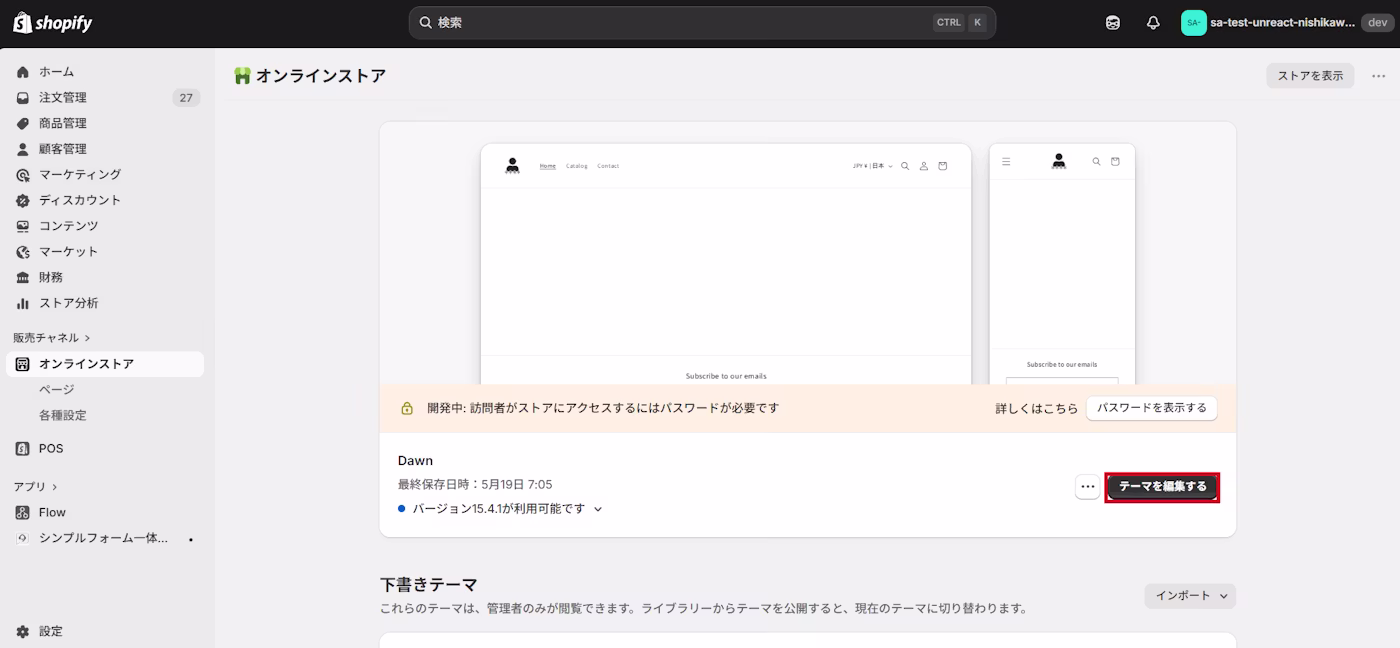Click the ディスカウント badge icon
Viewport: 1400px width, 648px height.
tap(23, 201)
